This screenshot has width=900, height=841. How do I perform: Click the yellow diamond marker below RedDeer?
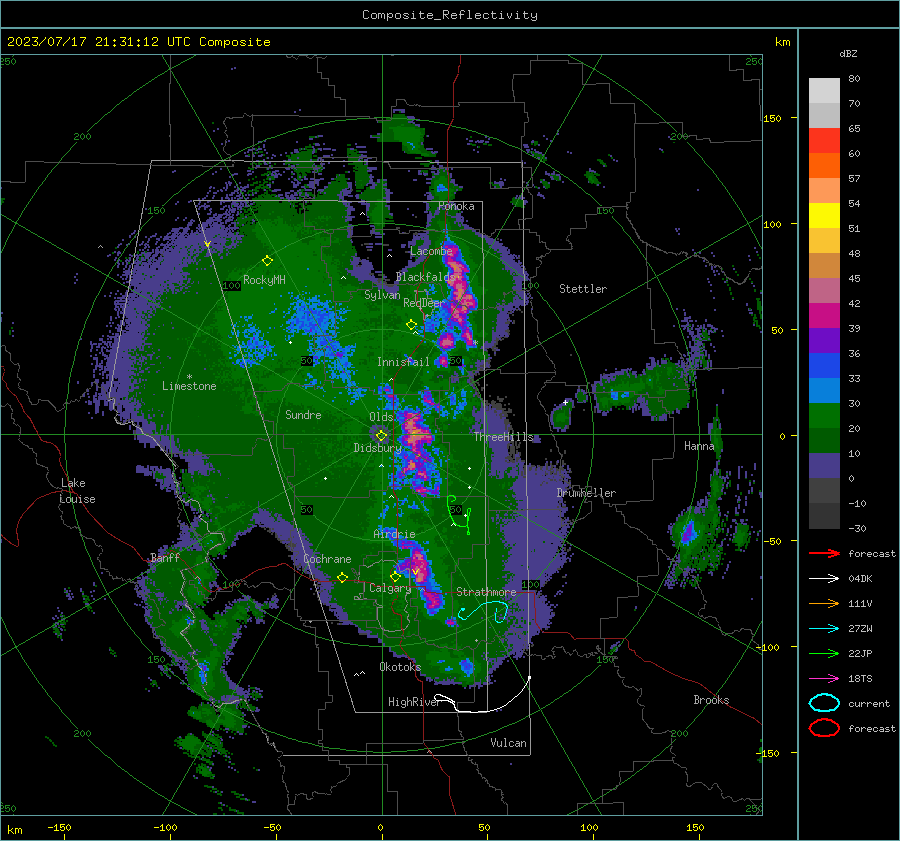coord(411,325)
